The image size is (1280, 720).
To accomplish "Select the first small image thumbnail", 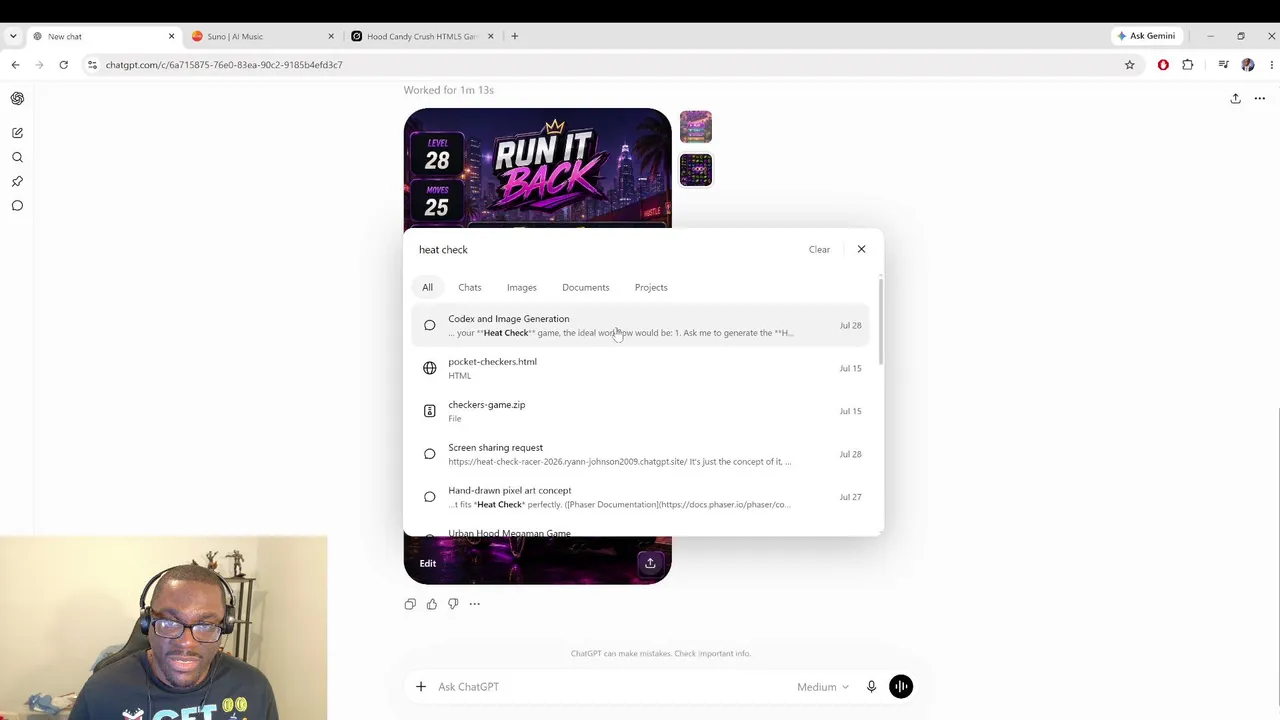I will [x=696, y=127].
